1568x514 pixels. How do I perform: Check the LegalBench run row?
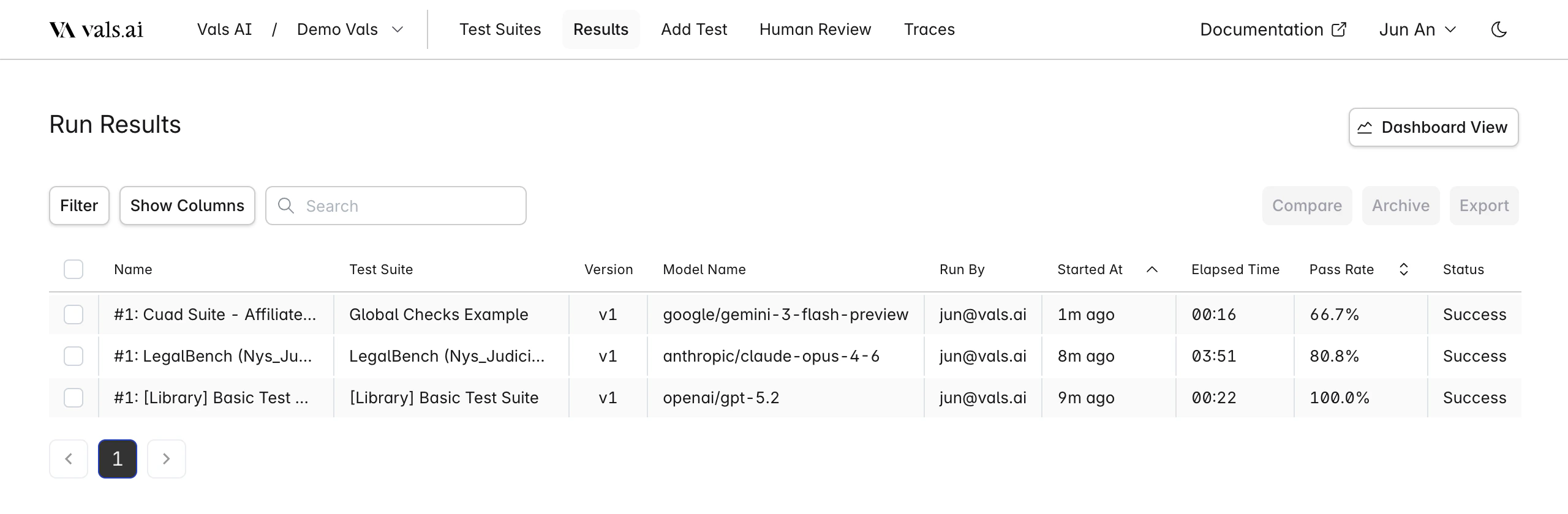tap(73, 356)
